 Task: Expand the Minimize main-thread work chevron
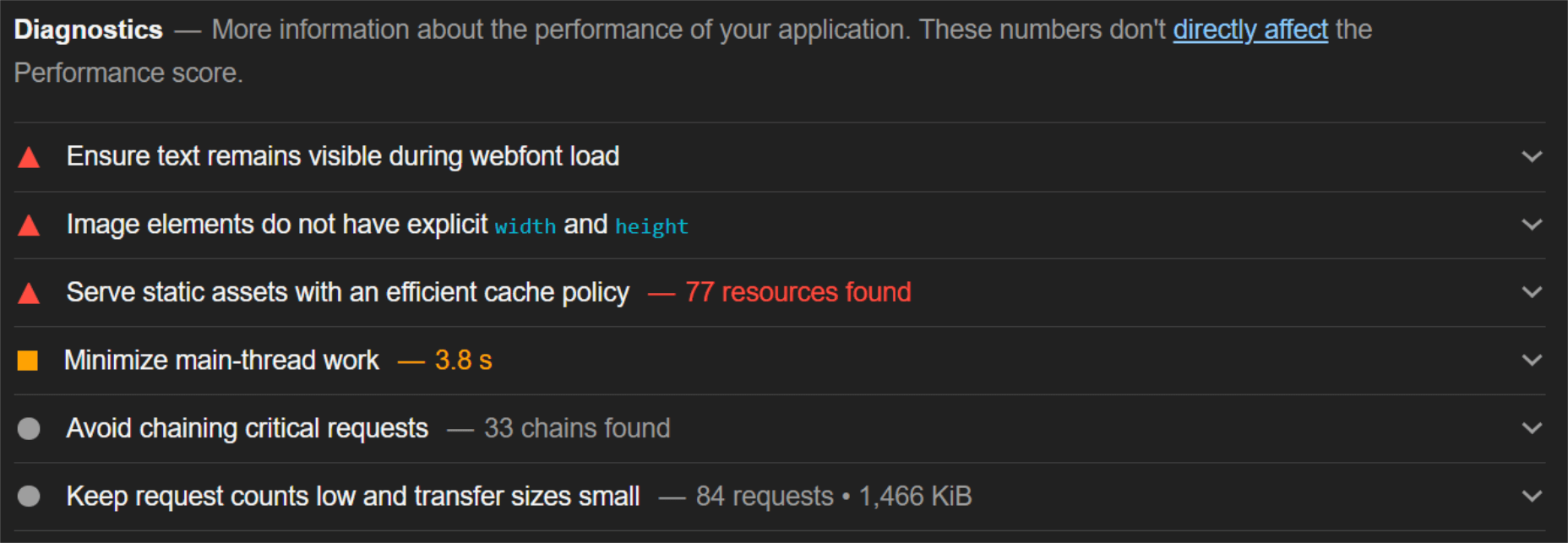[x=1532, y=361]
